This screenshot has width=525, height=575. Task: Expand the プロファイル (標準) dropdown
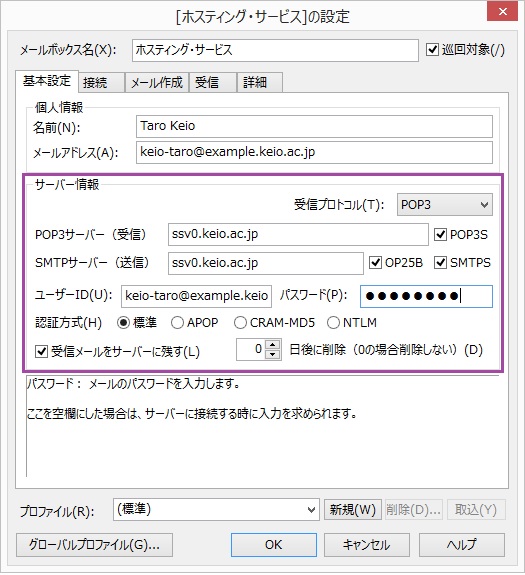coord(216,509)
